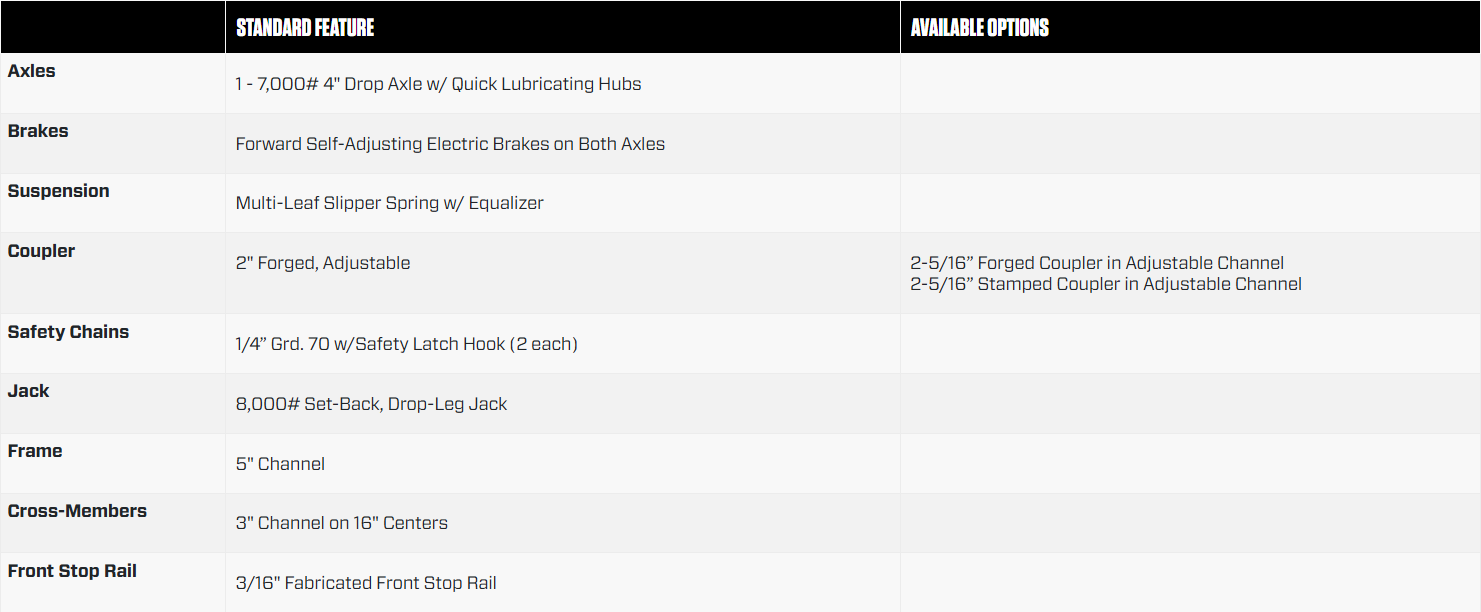Click the 8,000# Set-Back Drop-Leg Jack text
This screenshot has width=1481, height=612.
pyautogui.click(x=371, y=404)
